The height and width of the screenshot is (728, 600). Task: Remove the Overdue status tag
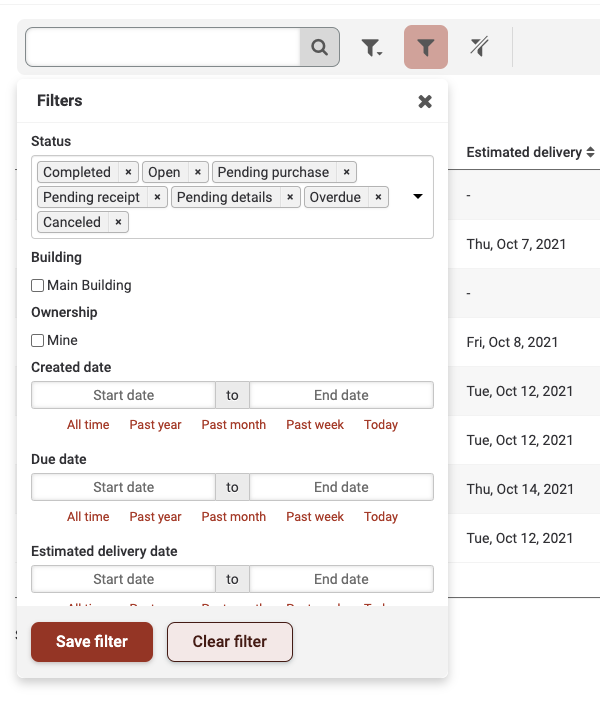point(378,197)
